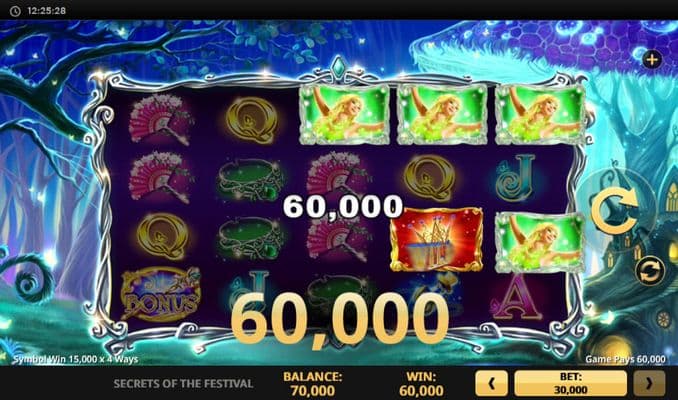Open the plus menu icon at top right
678x400 pixels.
point(652,59)
